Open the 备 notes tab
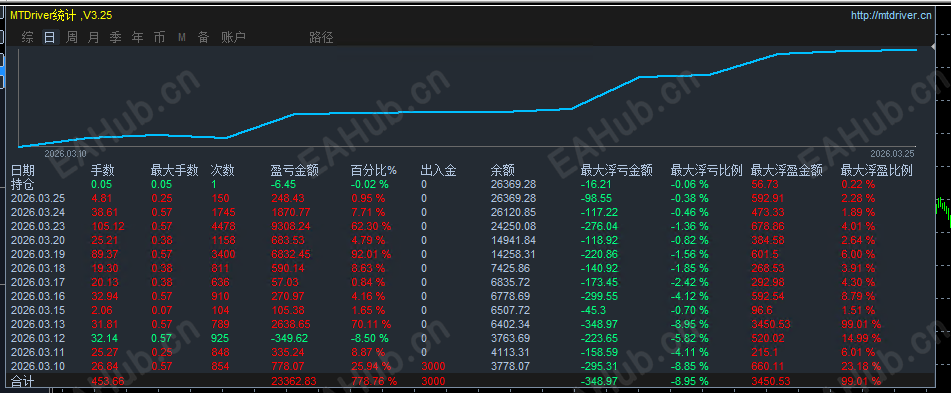951x393 pixels. pyautogui.click(x=203, y=38)
